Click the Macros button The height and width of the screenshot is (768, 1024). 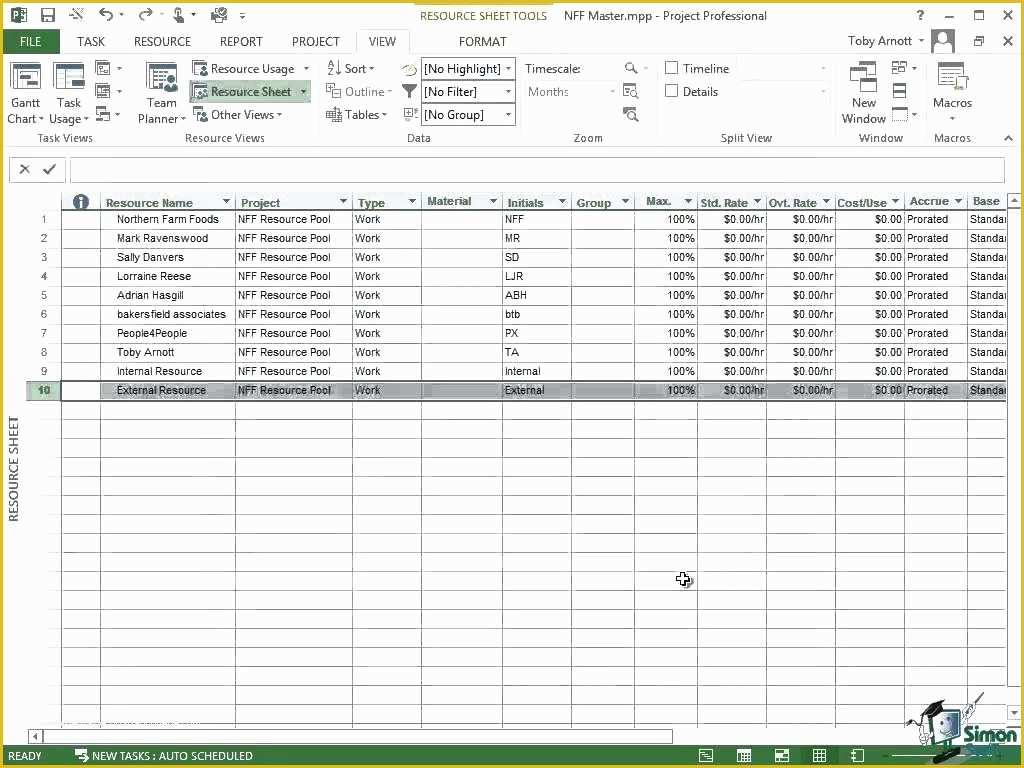952,92
